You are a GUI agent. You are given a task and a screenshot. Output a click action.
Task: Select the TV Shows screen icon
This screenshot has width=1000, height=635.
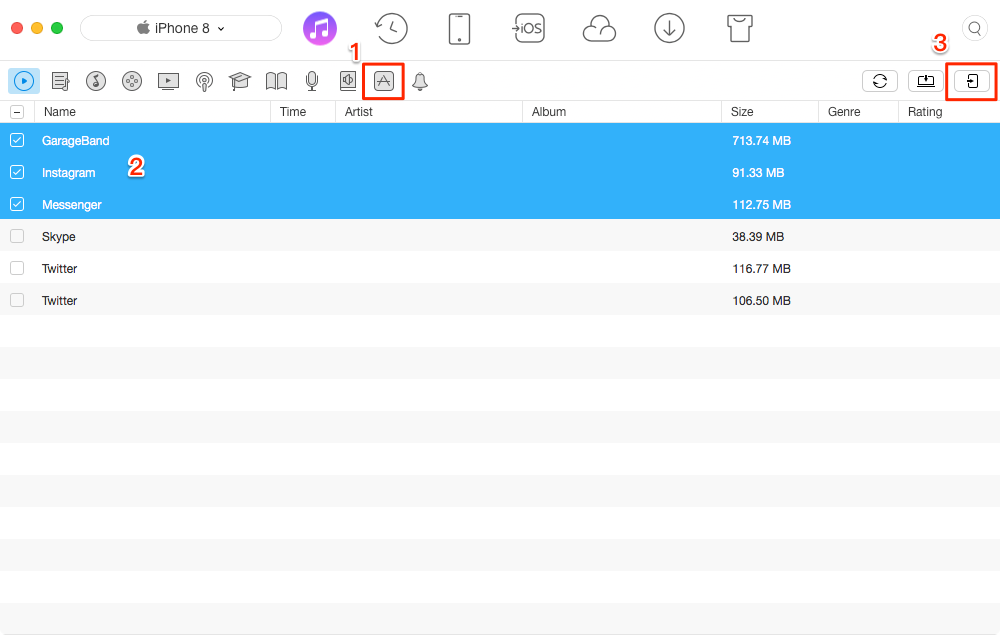[168, 81]
